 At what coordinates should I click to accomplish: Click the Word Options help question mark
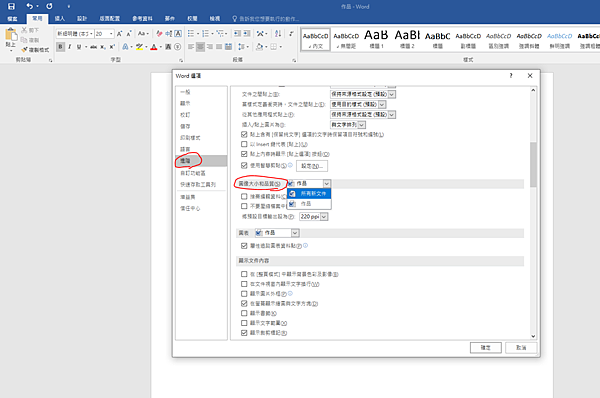point(511,75)
